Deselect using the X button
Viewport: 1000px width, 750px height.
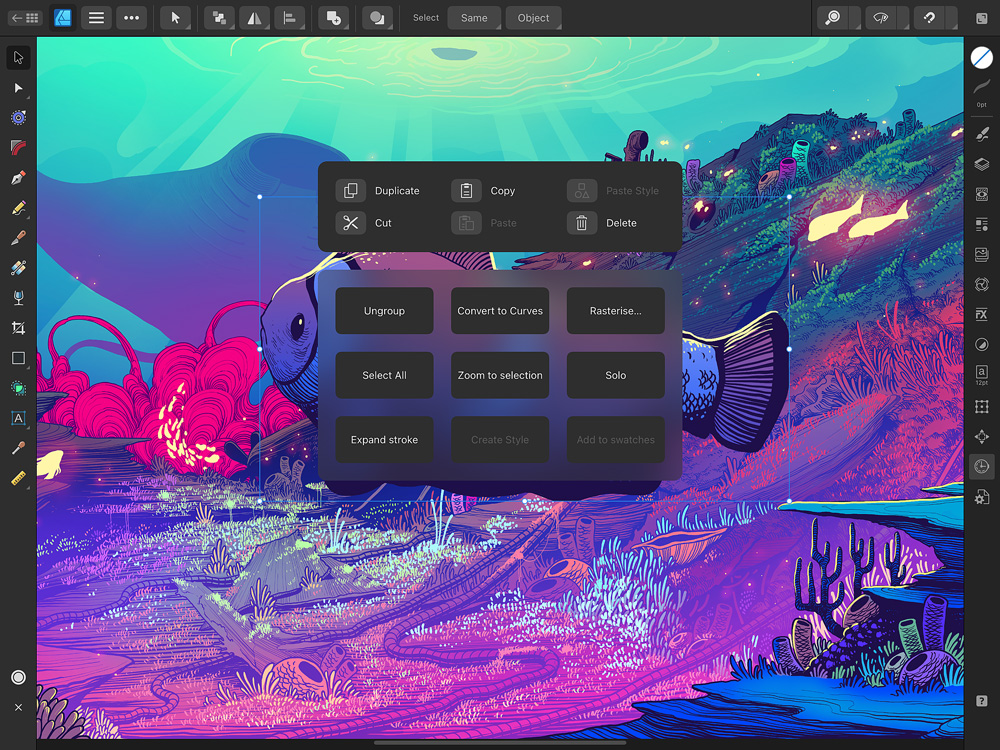(x=18, y=707)
